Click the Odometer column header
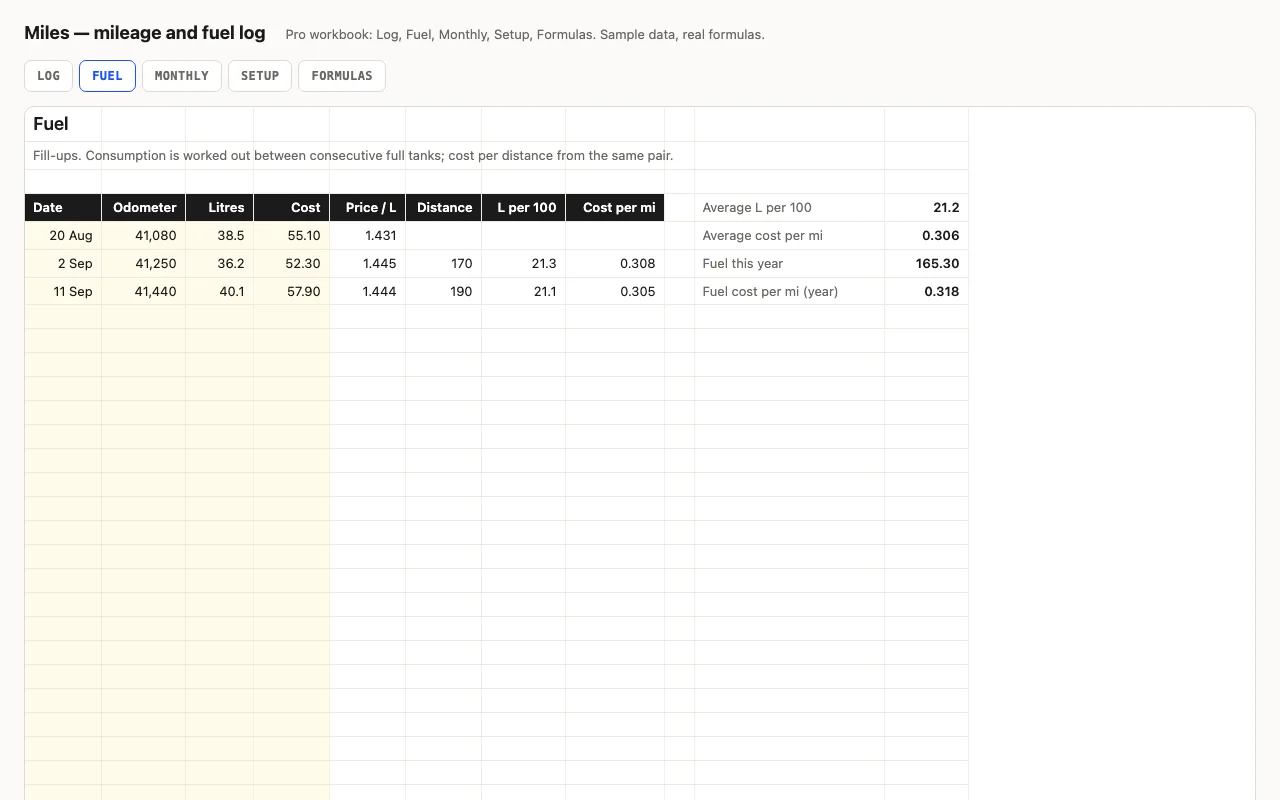Screen dimensions: 1280x800 [x=144, y=208]
